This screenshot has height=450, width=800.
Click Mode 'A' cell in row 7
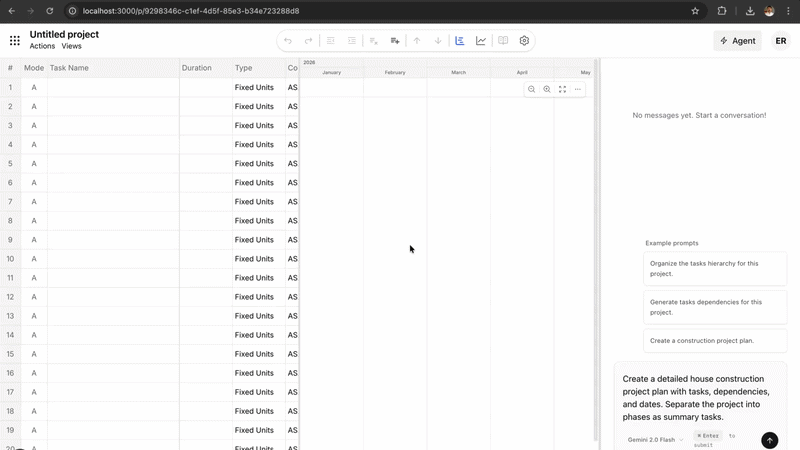click(34, 202)
